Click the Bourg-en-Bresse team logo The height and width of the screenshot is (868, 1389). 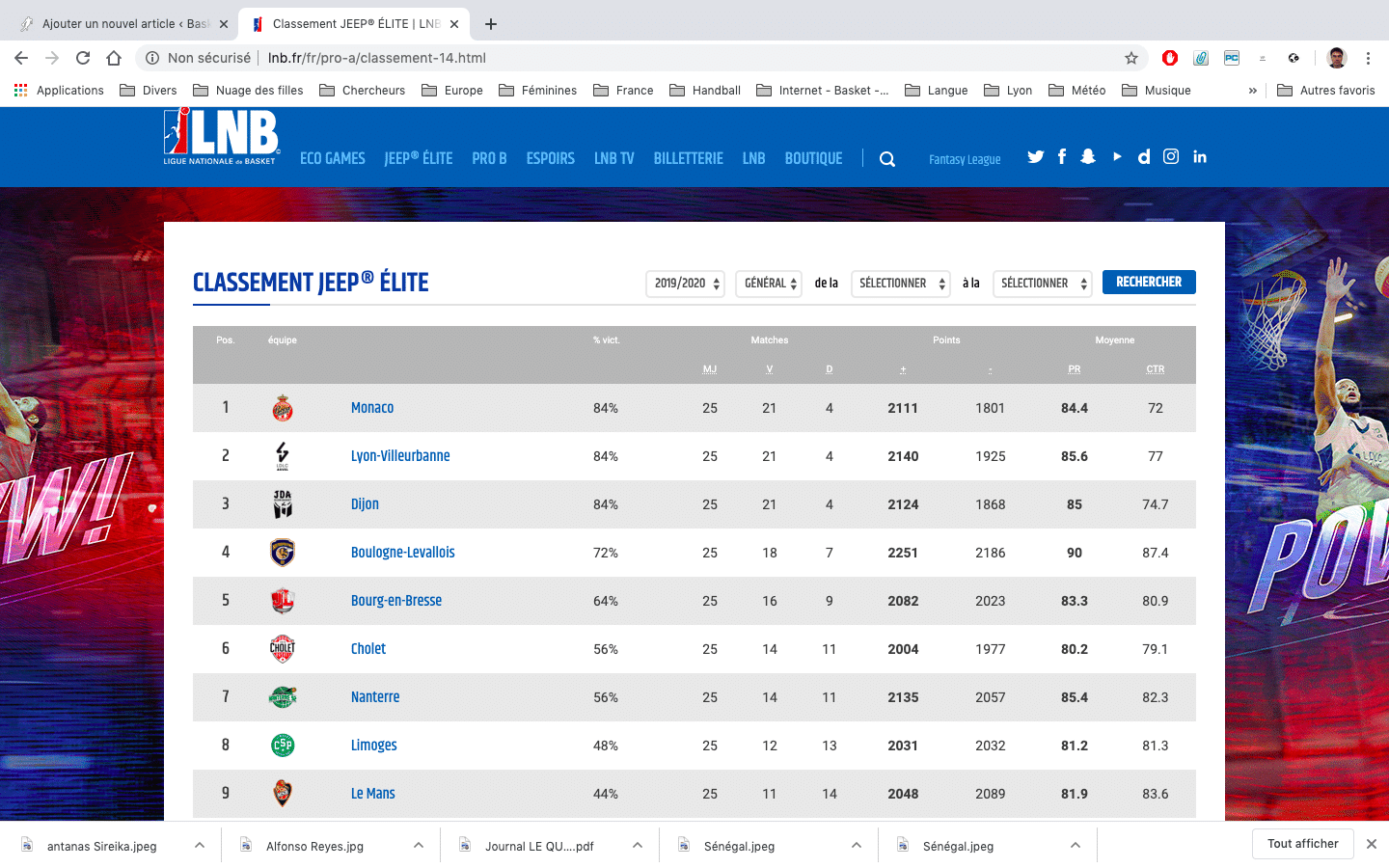click(283, 601)
